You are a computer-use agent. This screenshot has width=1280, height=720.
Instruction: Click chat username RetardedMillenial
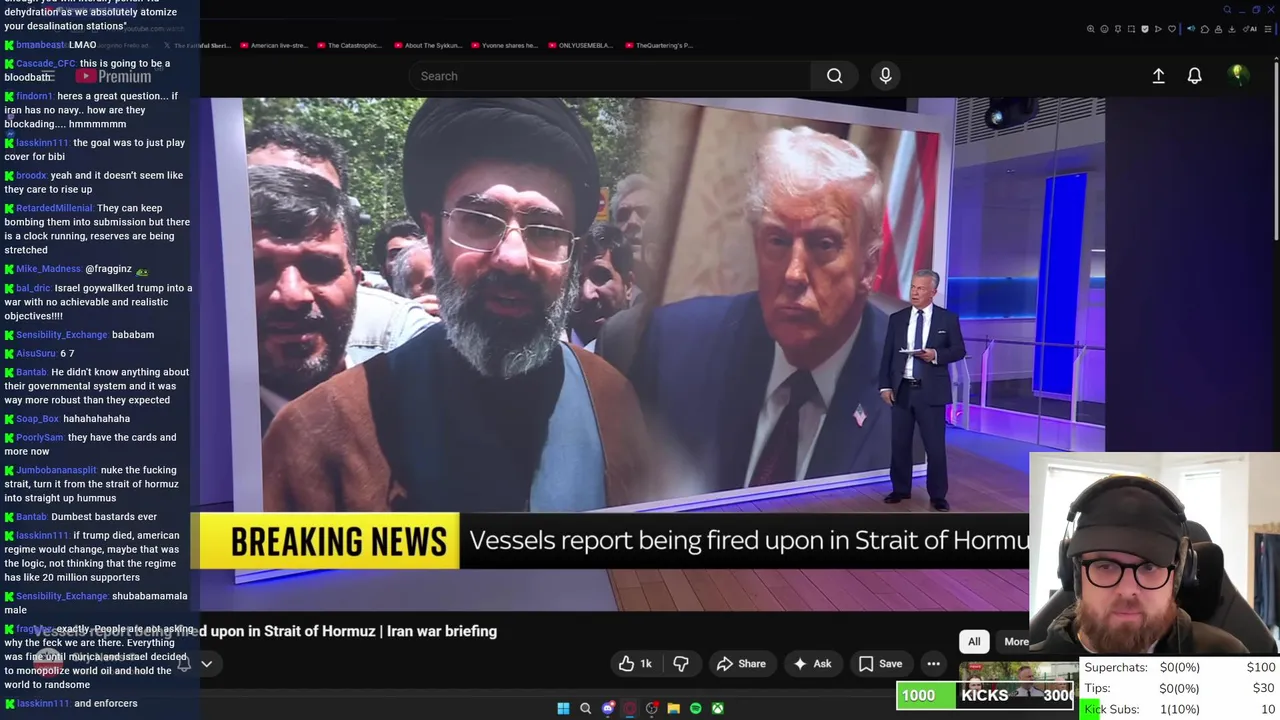coord(56,208)
